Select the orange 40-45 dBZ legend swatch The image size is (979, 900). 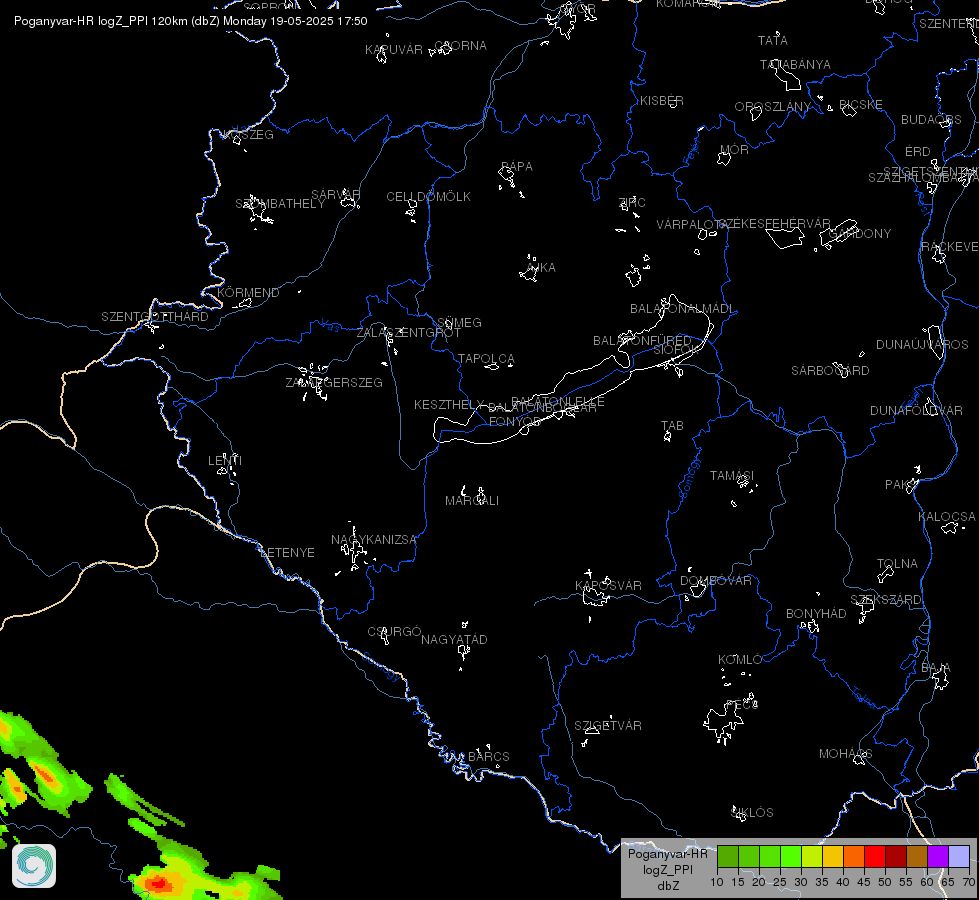[x=854, y=856]
